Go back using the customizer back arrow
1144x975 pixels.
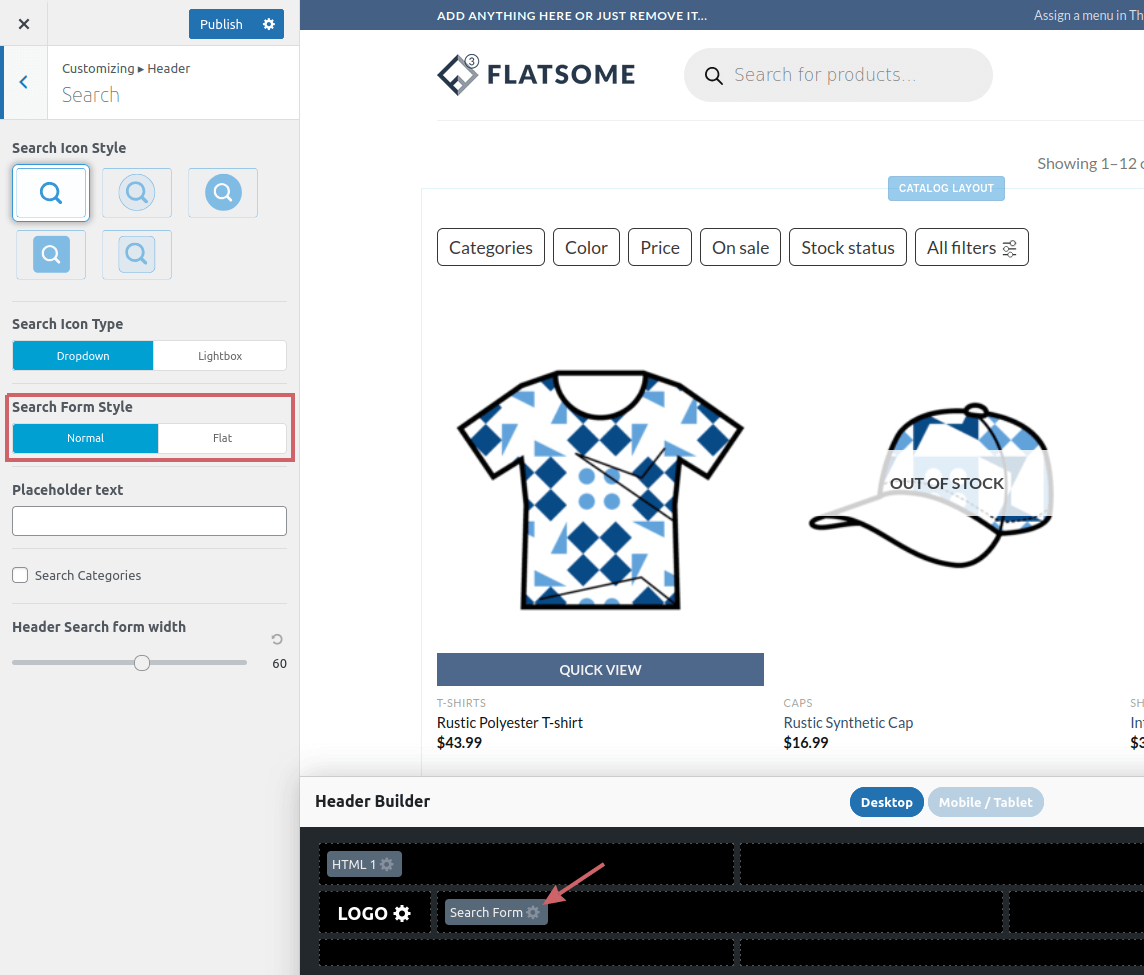tap(23, 83)
